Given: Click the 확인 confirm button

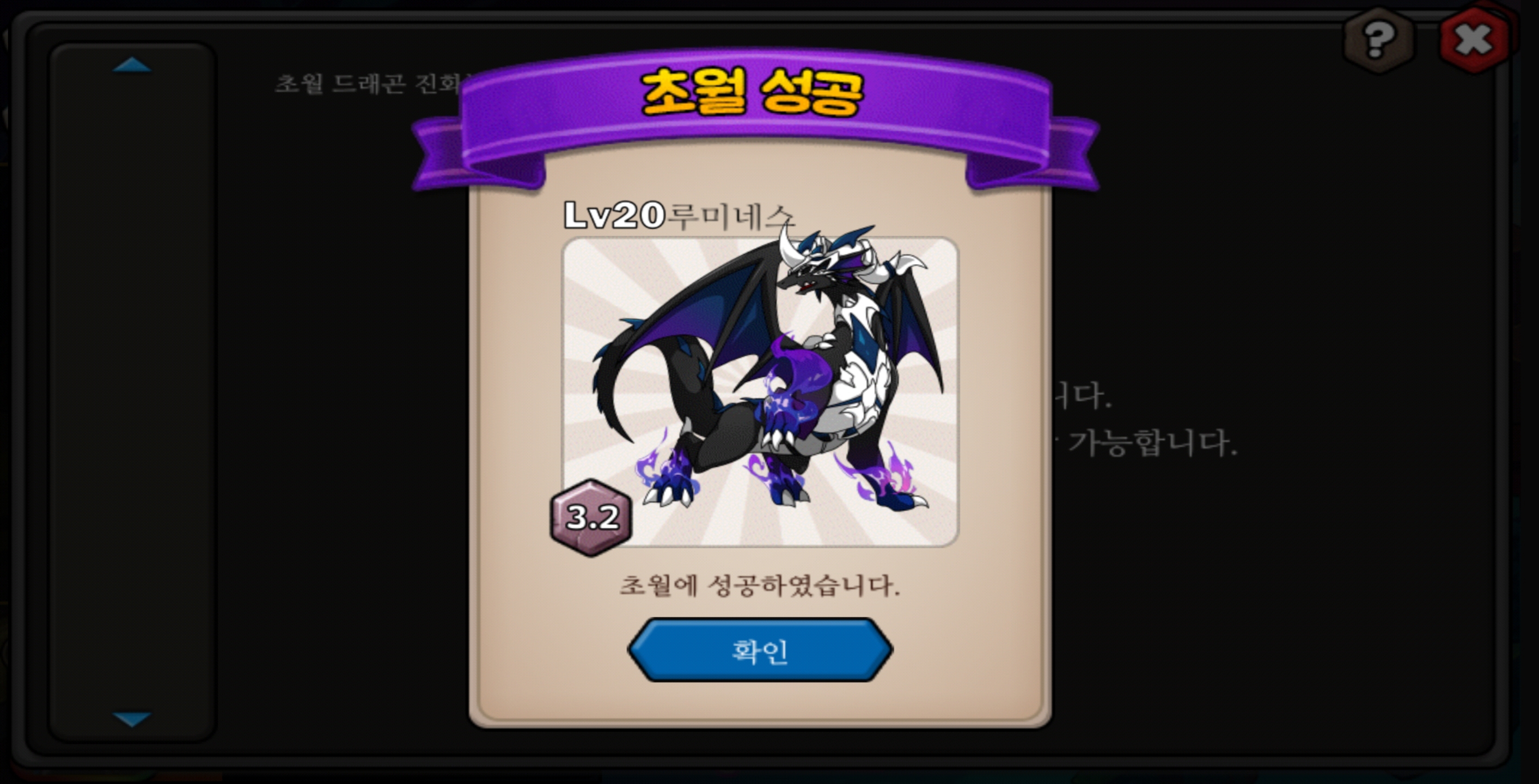Looking at the screenshot, I should tap(760, 650).
